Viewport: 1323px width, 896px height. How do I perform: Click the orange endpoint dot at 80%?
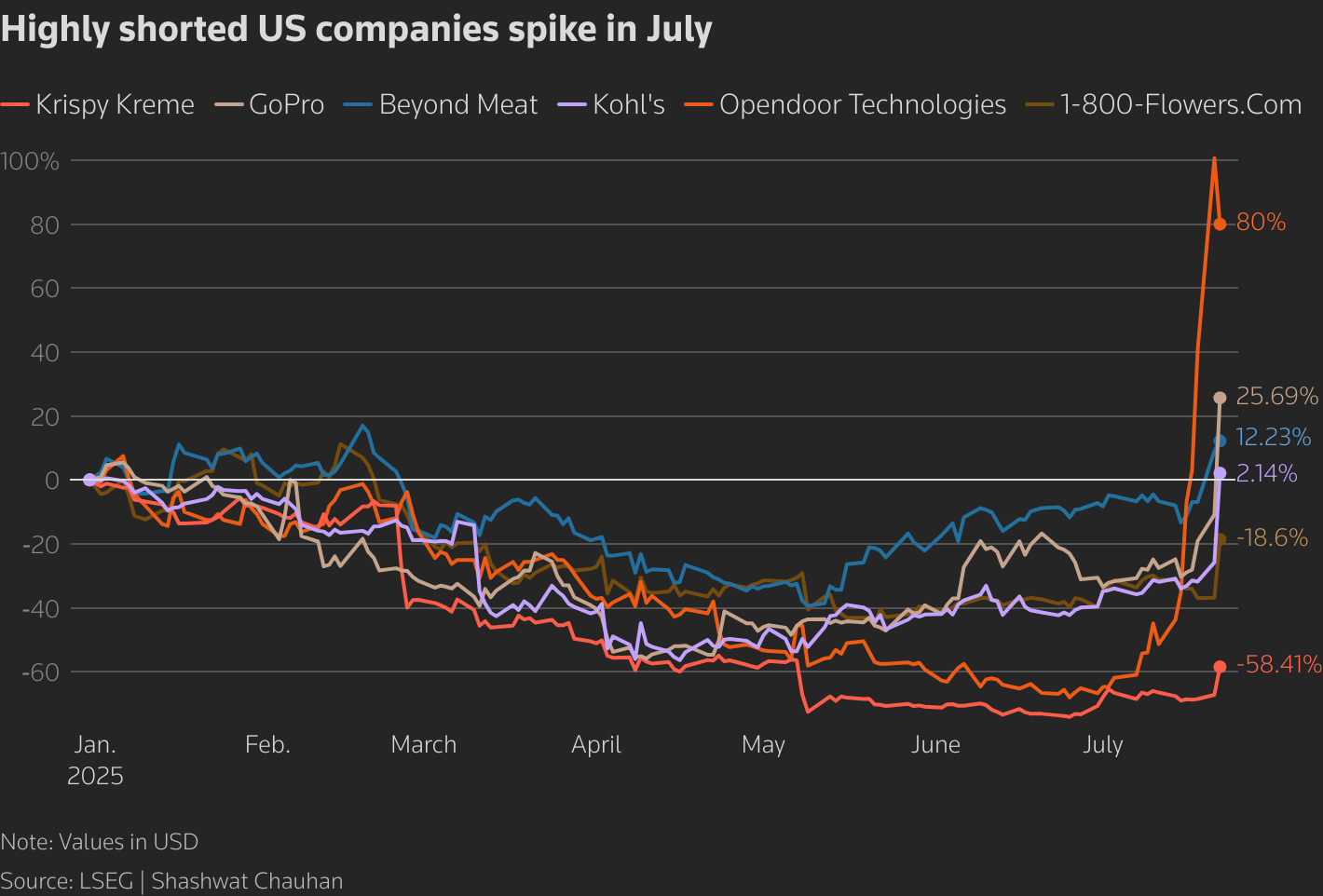click(x=1220, y=224)
